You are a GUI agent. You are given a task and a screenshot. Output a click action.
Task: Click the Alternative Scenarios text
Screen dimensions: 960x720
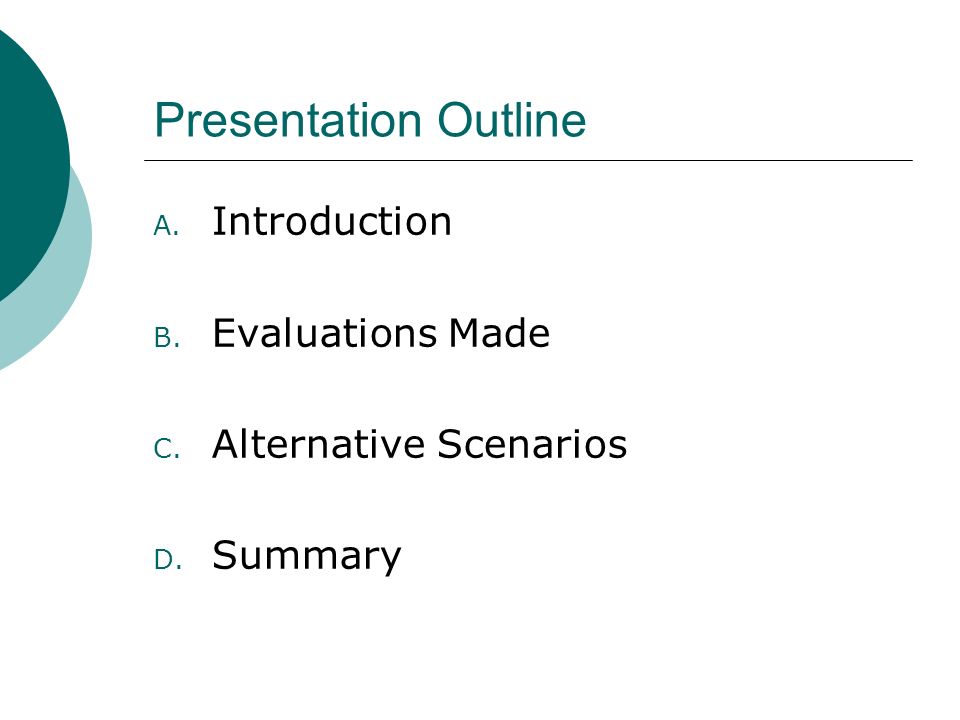(x=419, y=444)
